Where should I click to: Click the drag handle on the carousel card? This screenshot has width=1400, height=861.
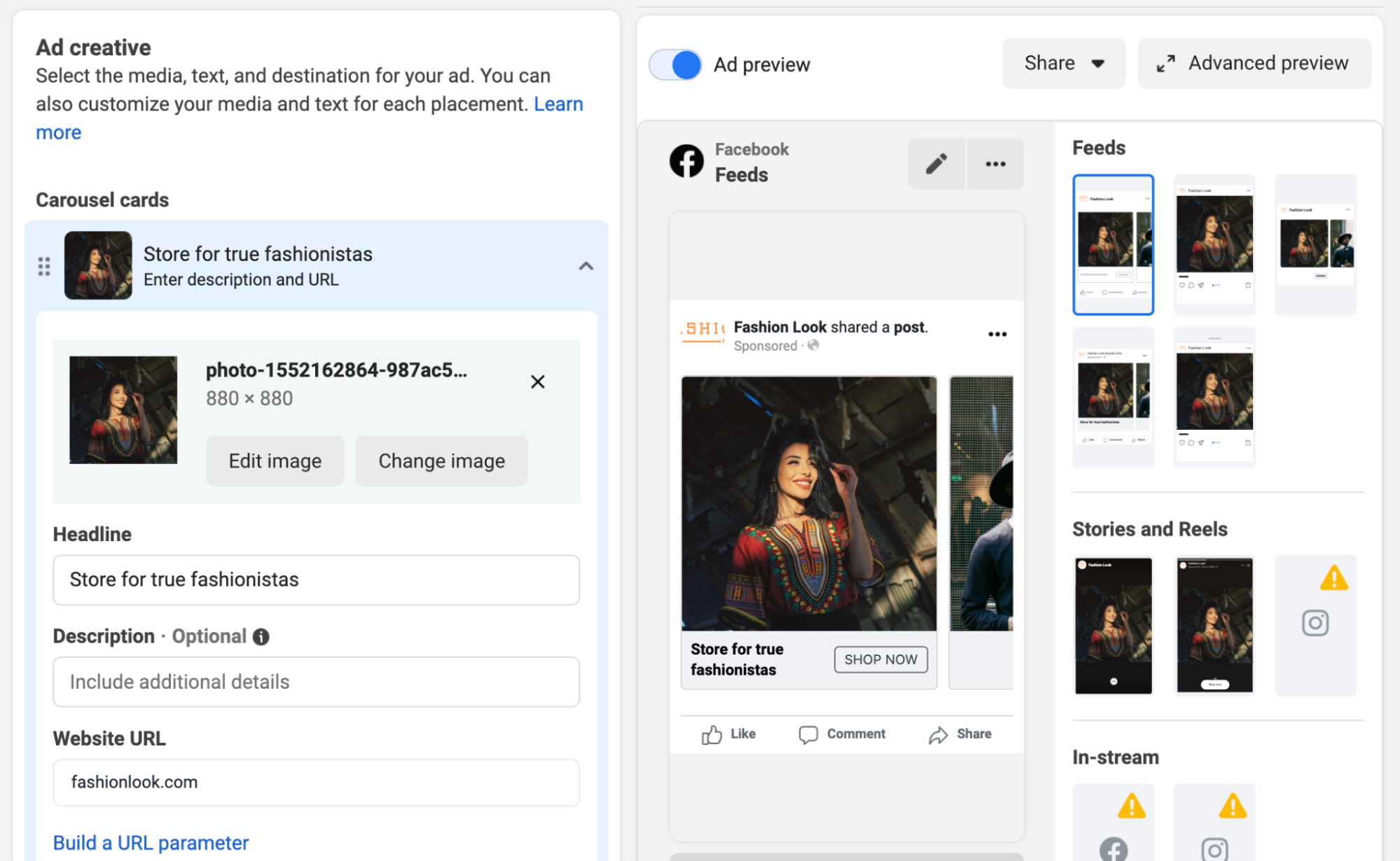coord(43,266)
